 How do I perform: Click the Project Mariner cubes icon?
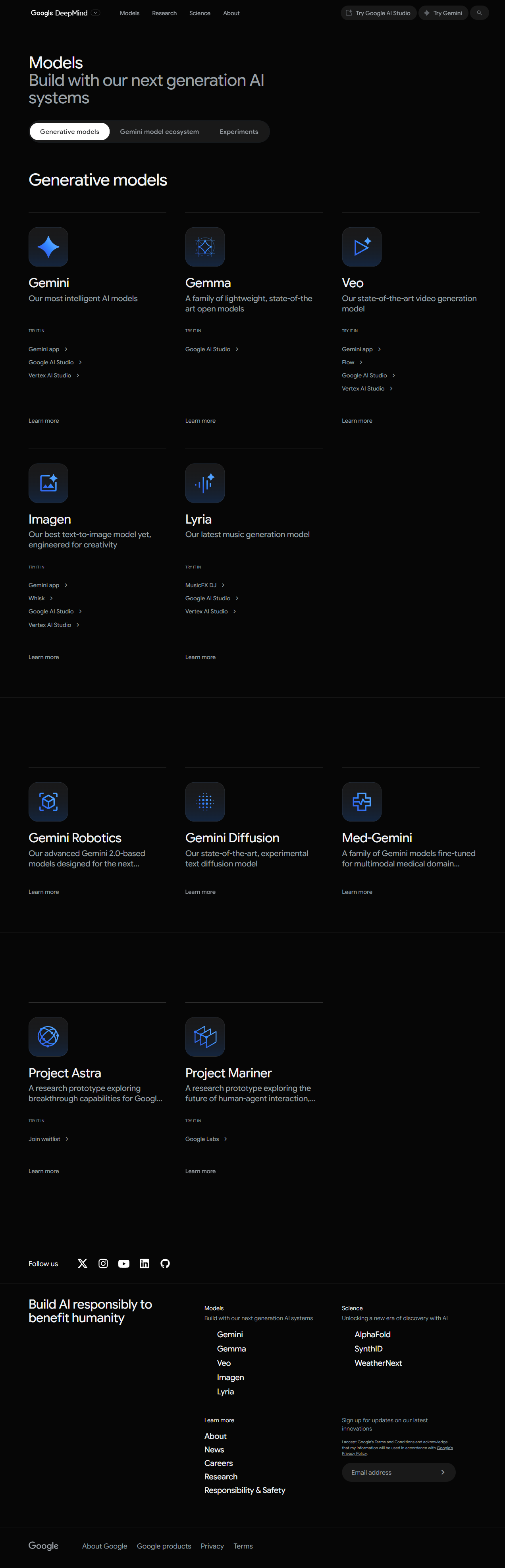coord(204,1036)
